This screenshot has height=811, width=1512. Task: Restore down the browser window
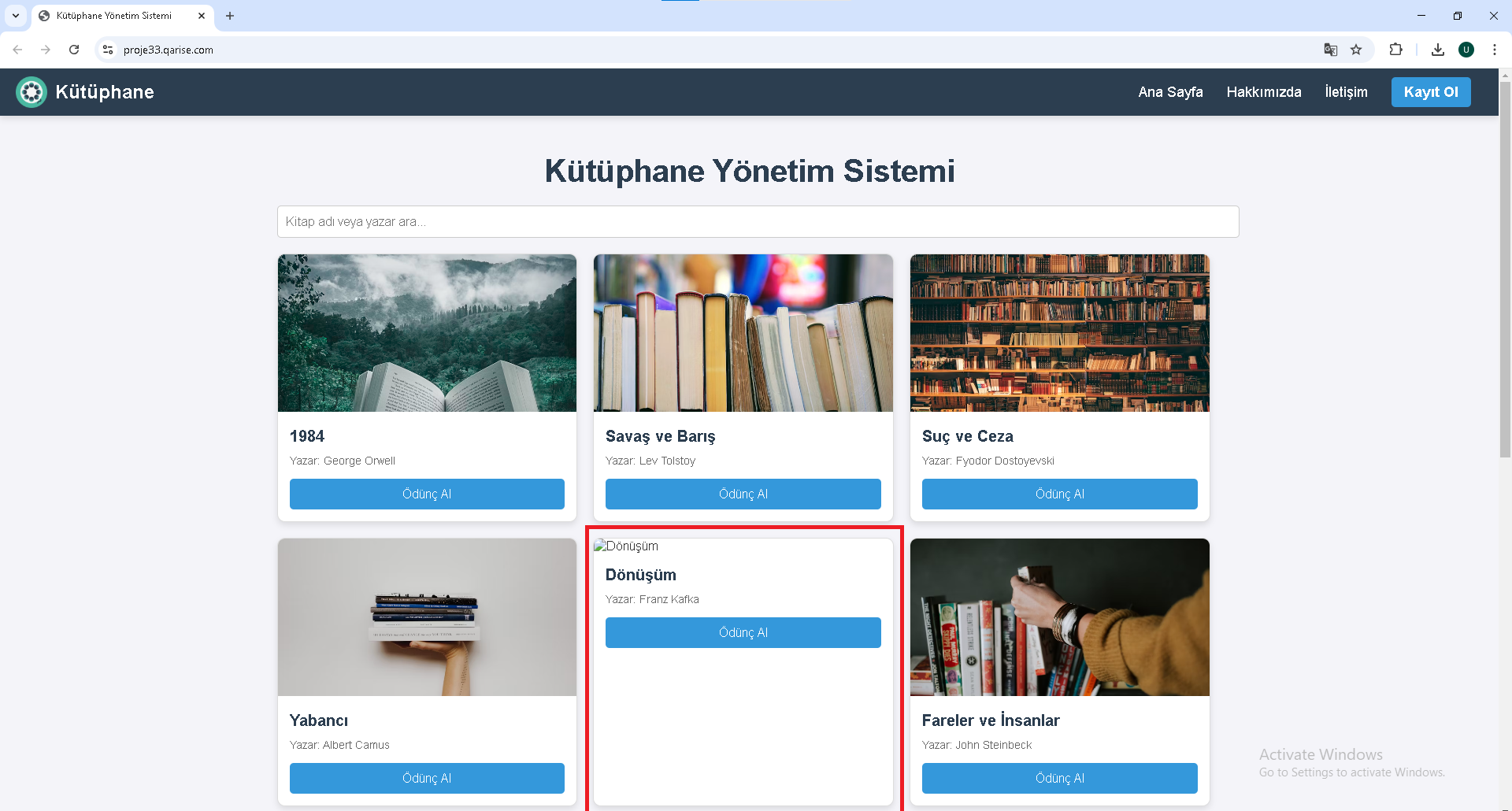click(1458, 16)
